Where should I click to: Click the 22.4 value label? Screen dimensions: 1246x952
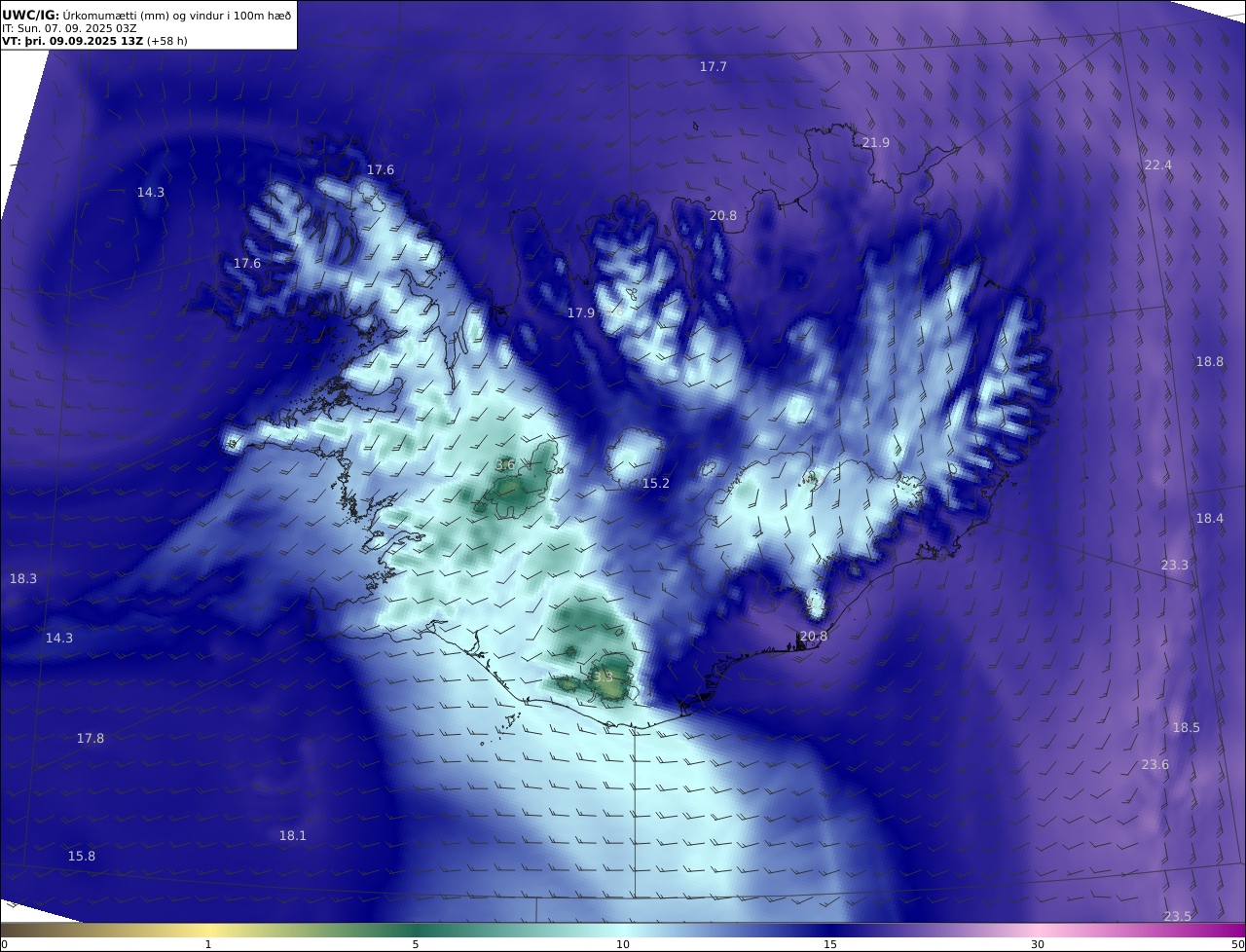point(1157,165)
